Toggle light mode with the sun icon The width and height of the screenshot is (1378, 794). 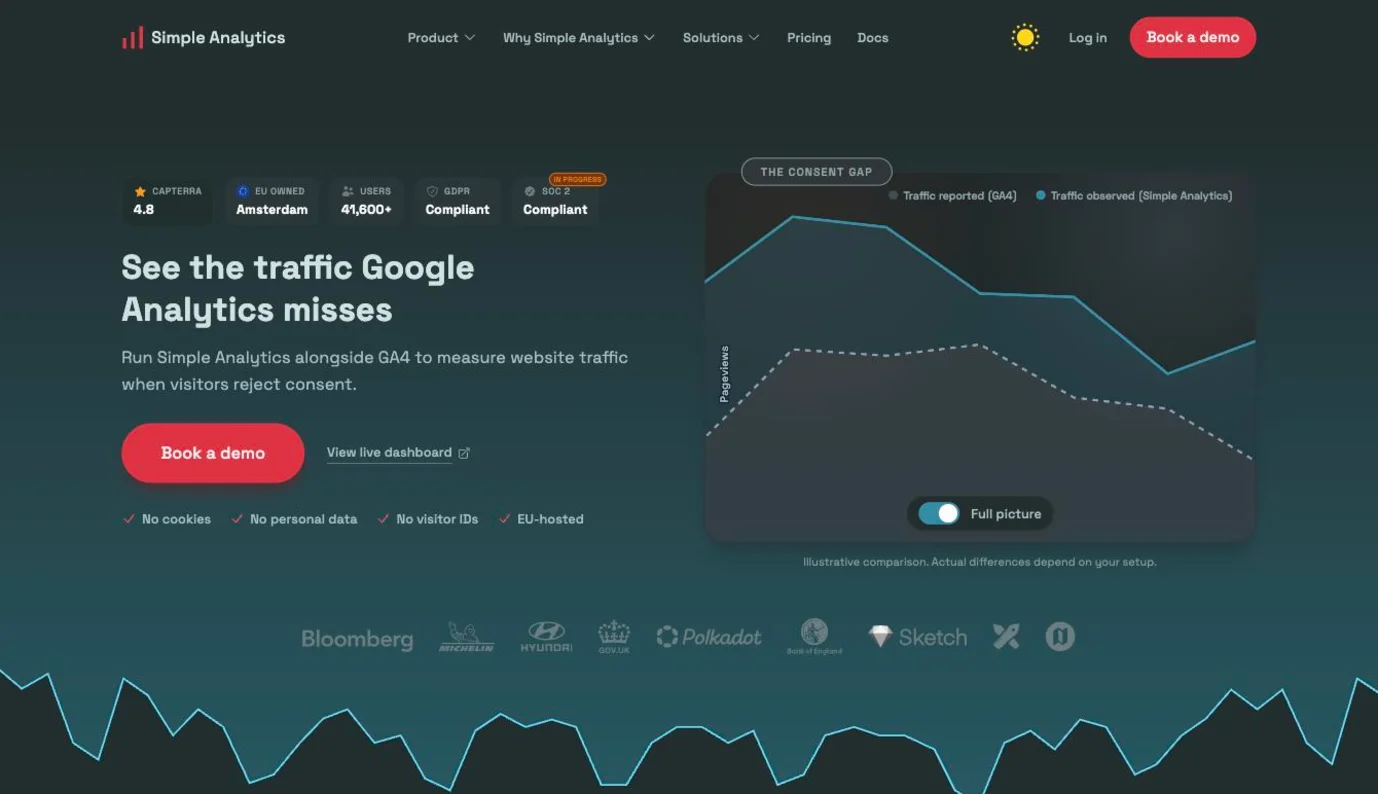click(1025, 38)
